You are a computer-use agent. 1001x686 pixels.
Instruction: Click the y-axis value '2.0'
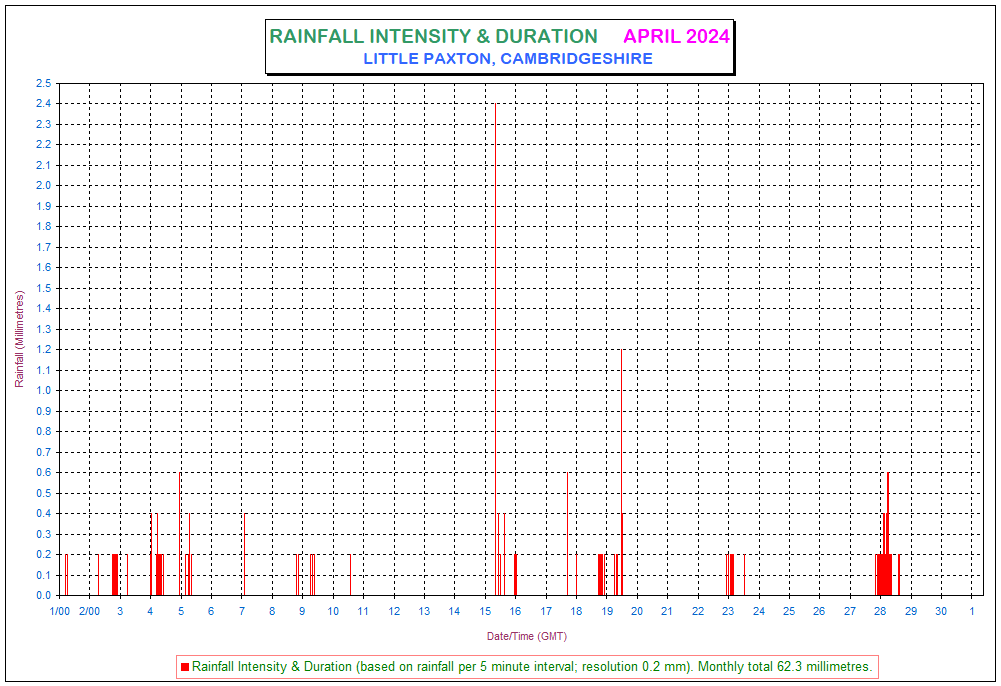tap(43, 186)
